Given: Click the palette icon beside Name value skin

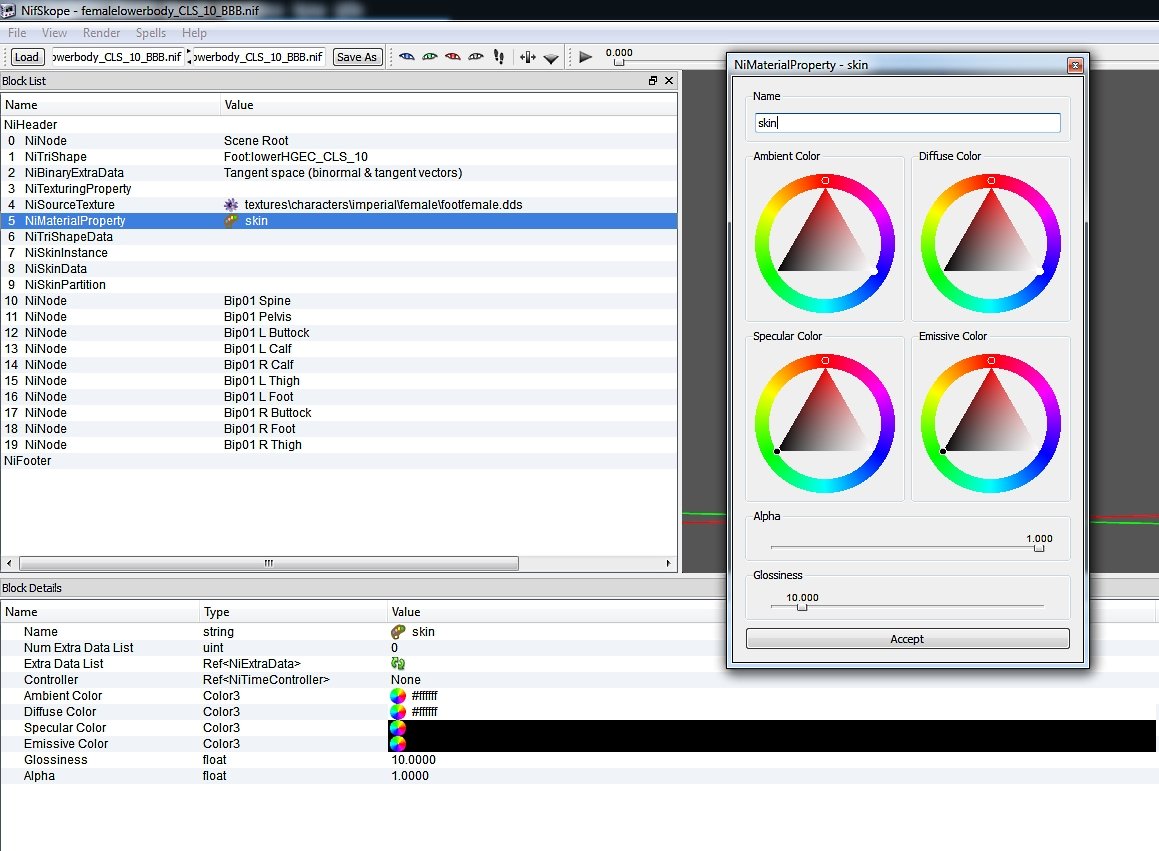Looking at the screenshot, I should pyautogui.click(x=398, y=631).
